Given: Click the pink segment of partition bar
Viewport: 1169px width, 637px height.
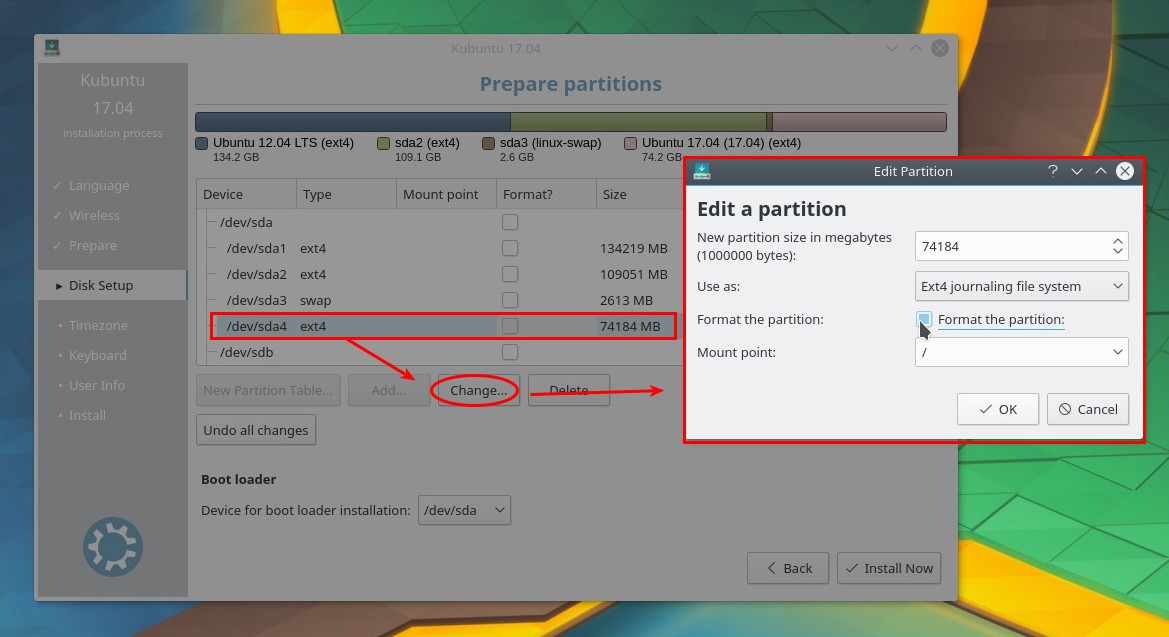Looking at the screenshot, I should coord(860,122).
